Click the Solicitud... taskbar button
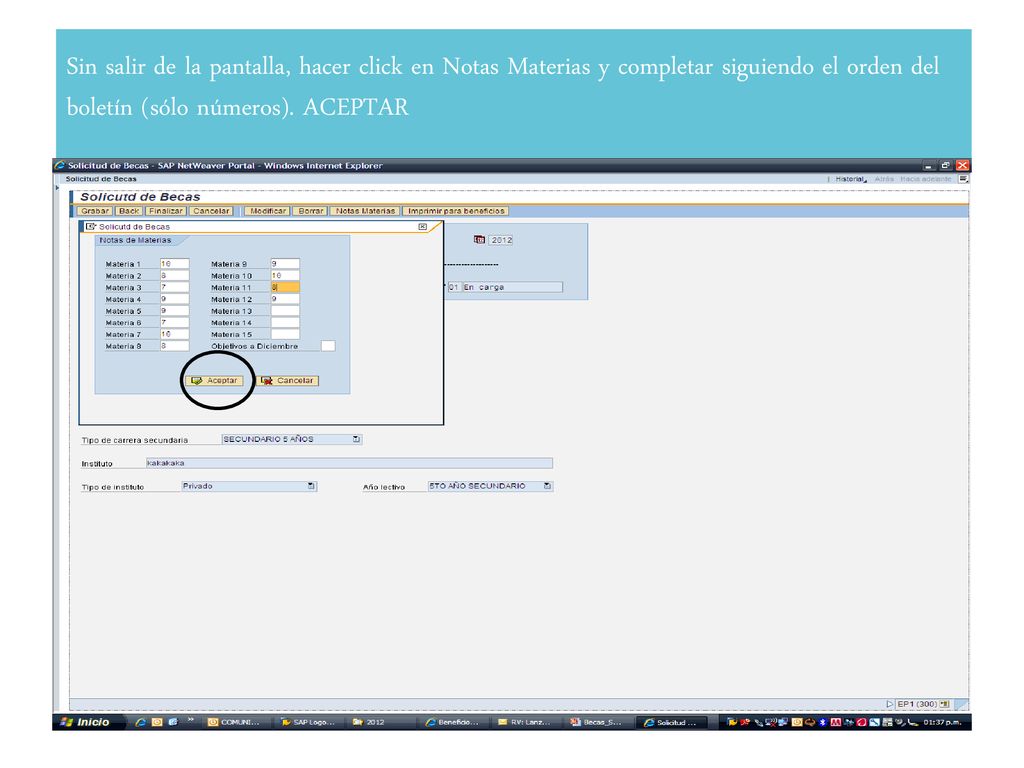Image resolution: width=1024 pixels, height=768 pixels. coord(671,722)
